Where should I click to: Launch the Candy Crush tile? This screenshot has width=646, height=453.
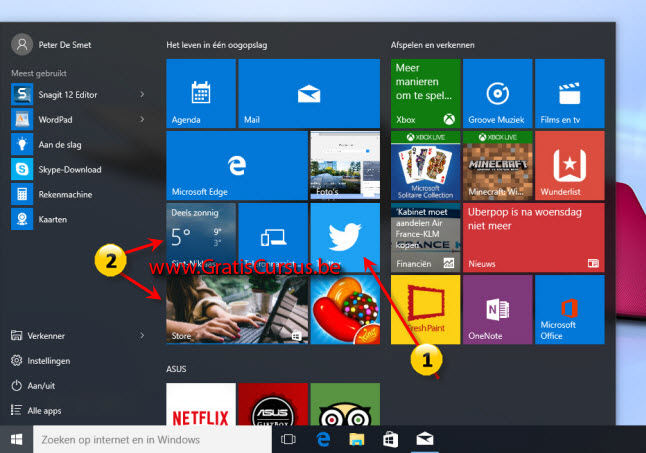[x=345, y=310]
